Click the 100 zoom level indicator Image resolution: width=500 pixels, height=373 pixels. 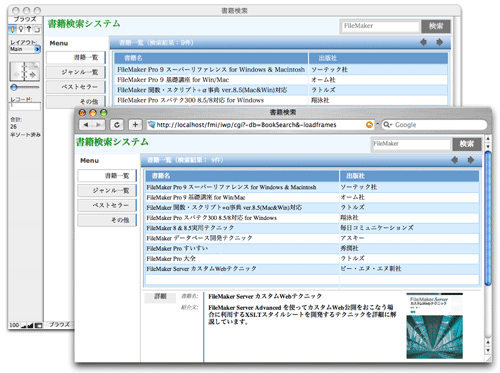[x=14, y=325]
